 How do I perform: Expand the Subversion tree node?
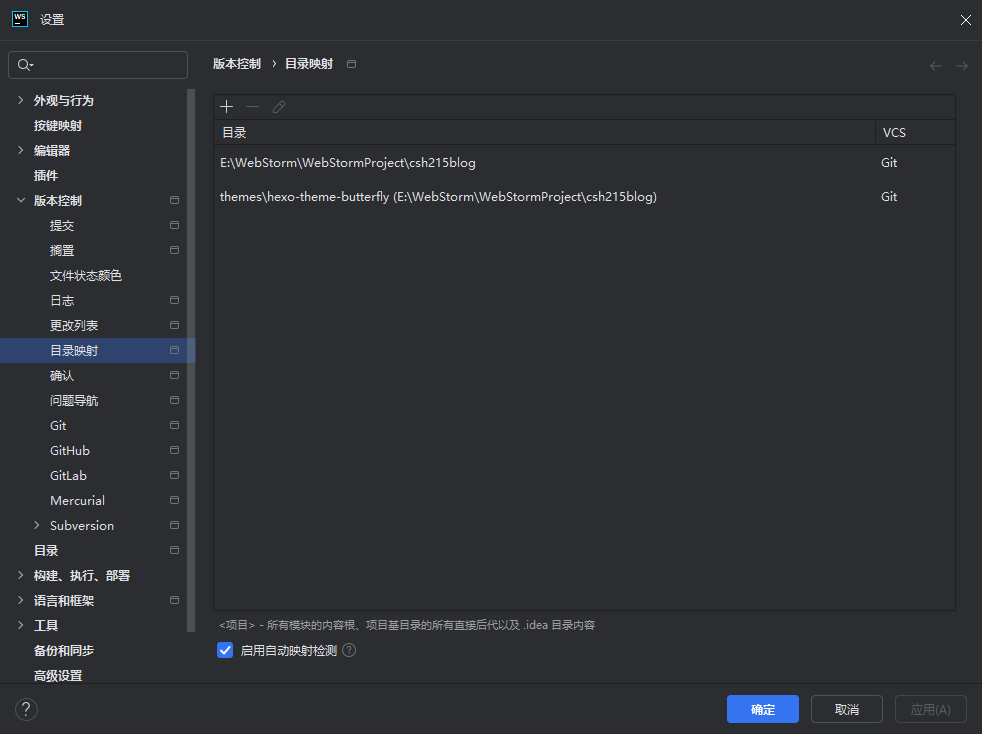click(x=37, y=525)
